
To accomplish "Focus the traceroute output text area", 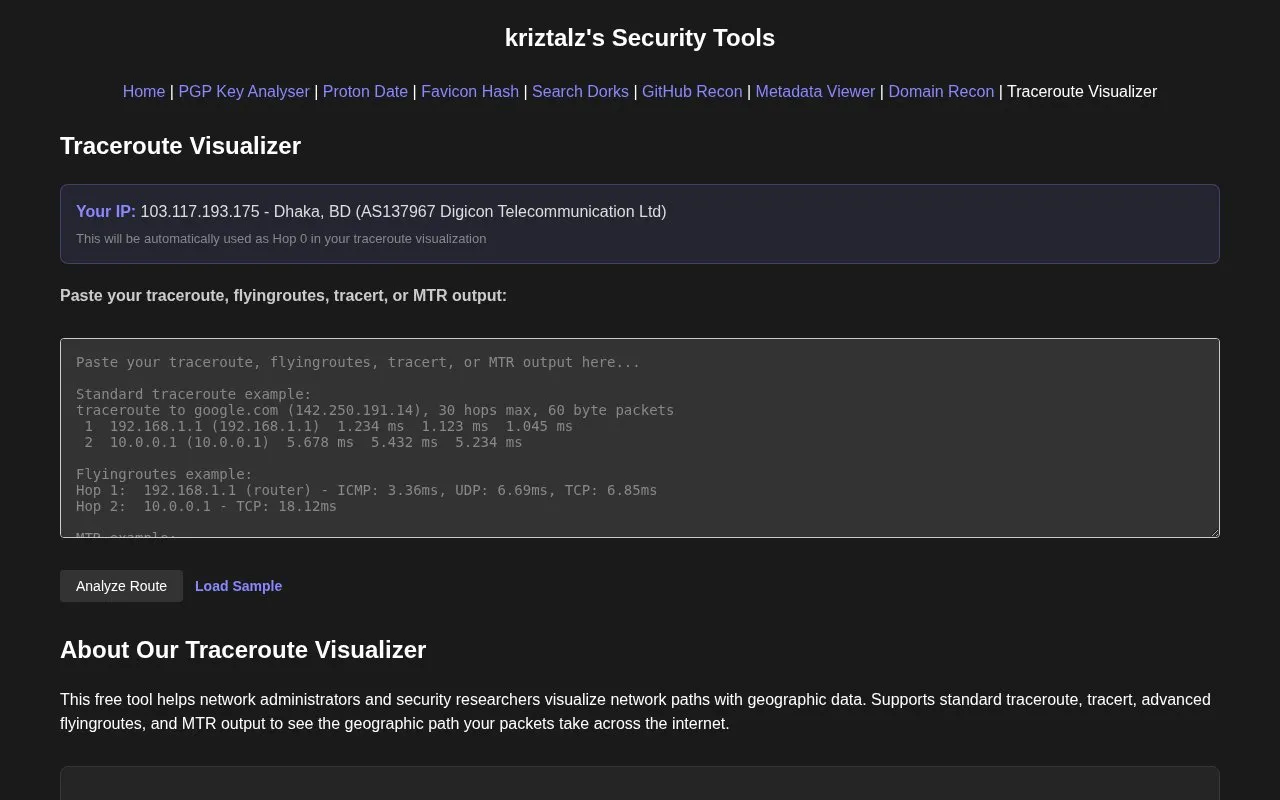I will (x=640, y=438).
